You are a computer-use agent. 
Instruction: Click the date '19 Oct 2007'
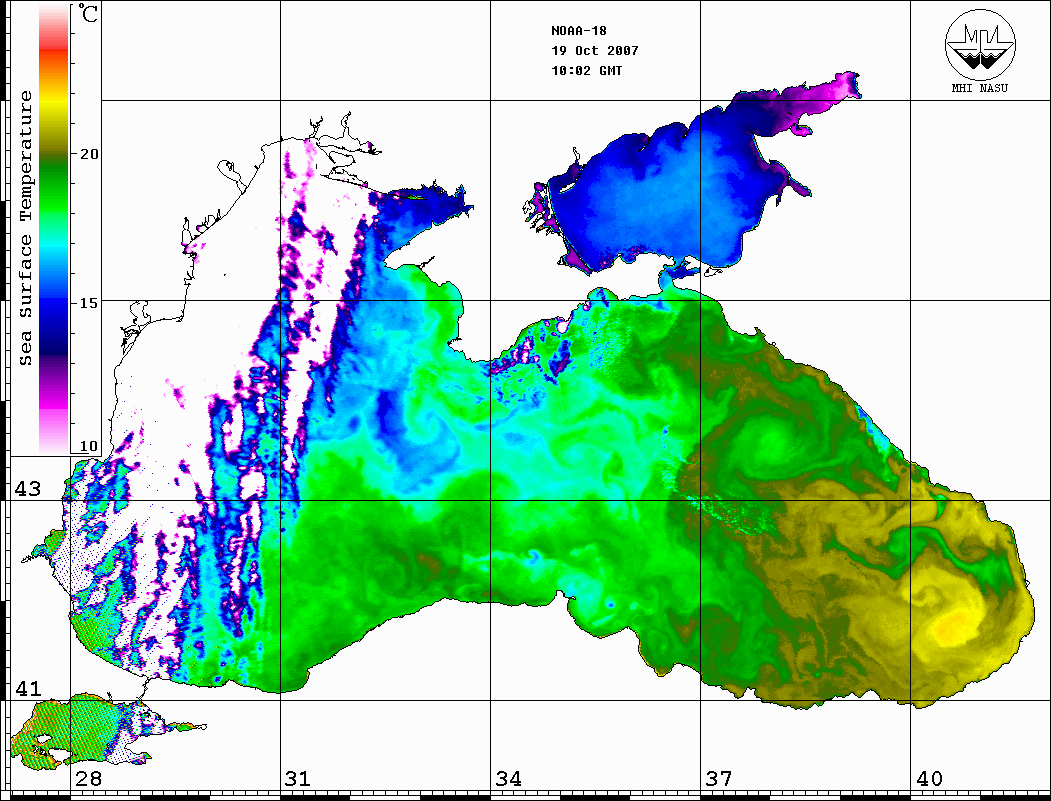(595, 50)
